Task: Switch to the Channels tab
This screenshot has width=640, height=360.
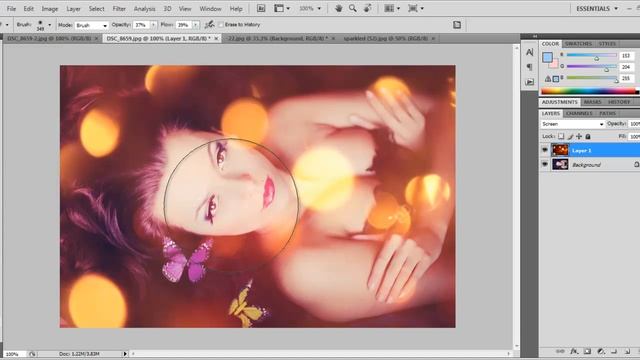Action: coord(580,113)
